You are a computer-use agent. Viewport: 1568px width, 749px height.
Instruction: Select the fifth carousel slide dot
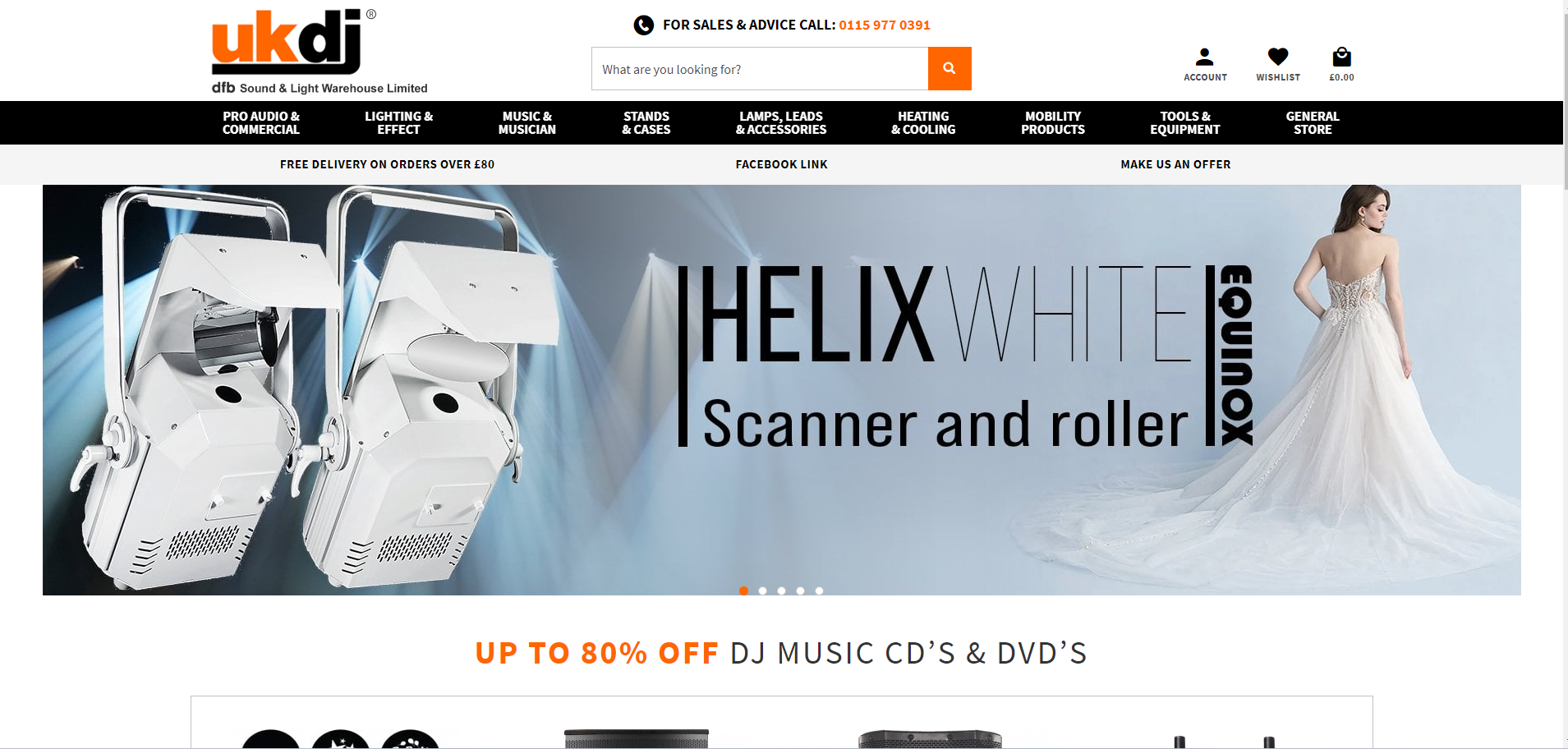point(819,590)
